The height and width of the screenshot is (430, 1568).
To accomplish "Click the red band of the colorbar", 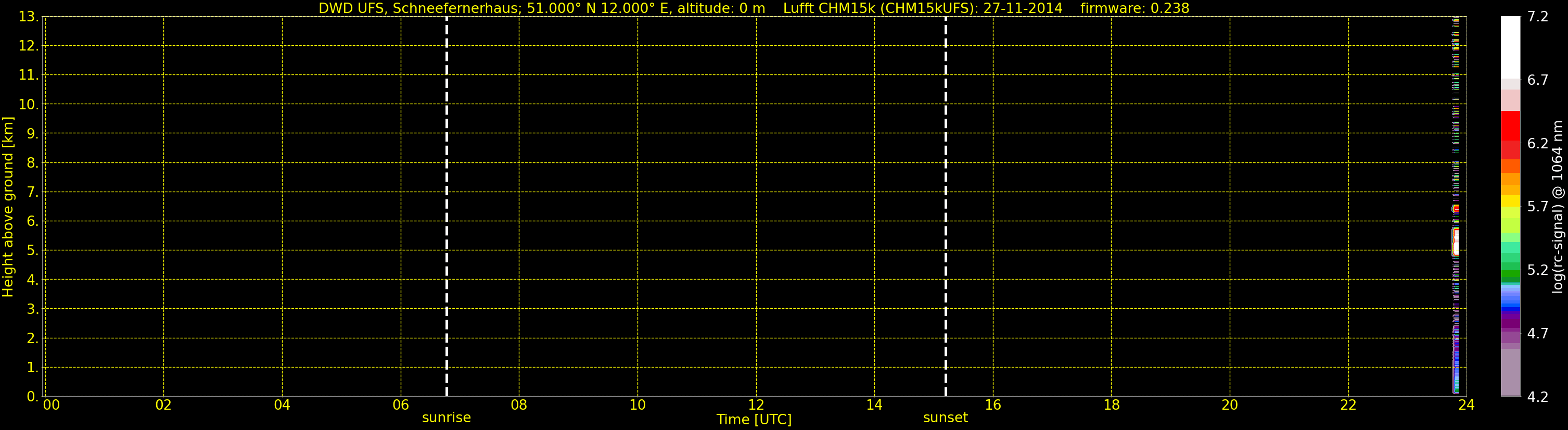I will tap(1510, 126).
